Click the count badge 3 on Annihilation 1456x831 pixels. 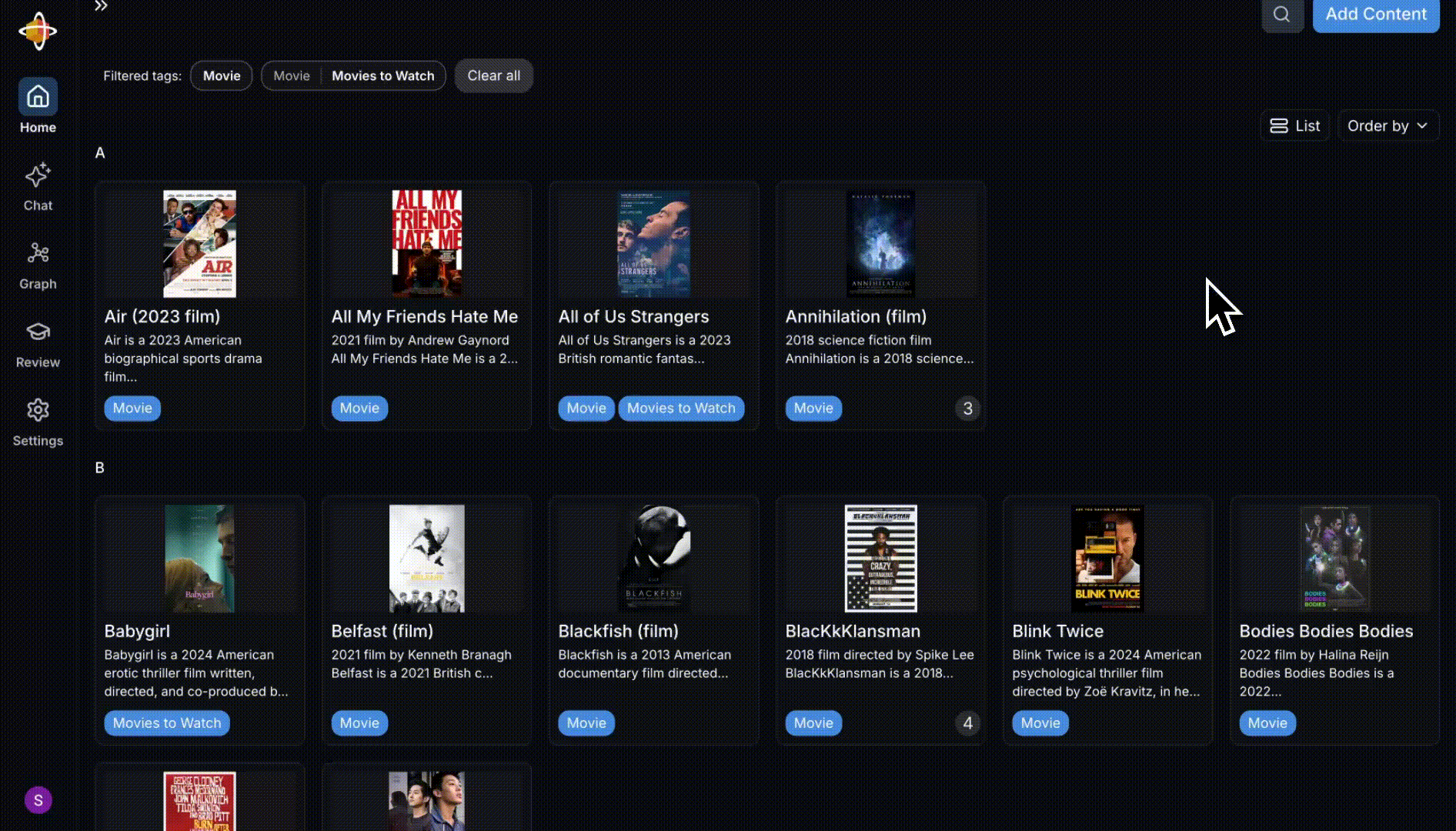point(967,409)
